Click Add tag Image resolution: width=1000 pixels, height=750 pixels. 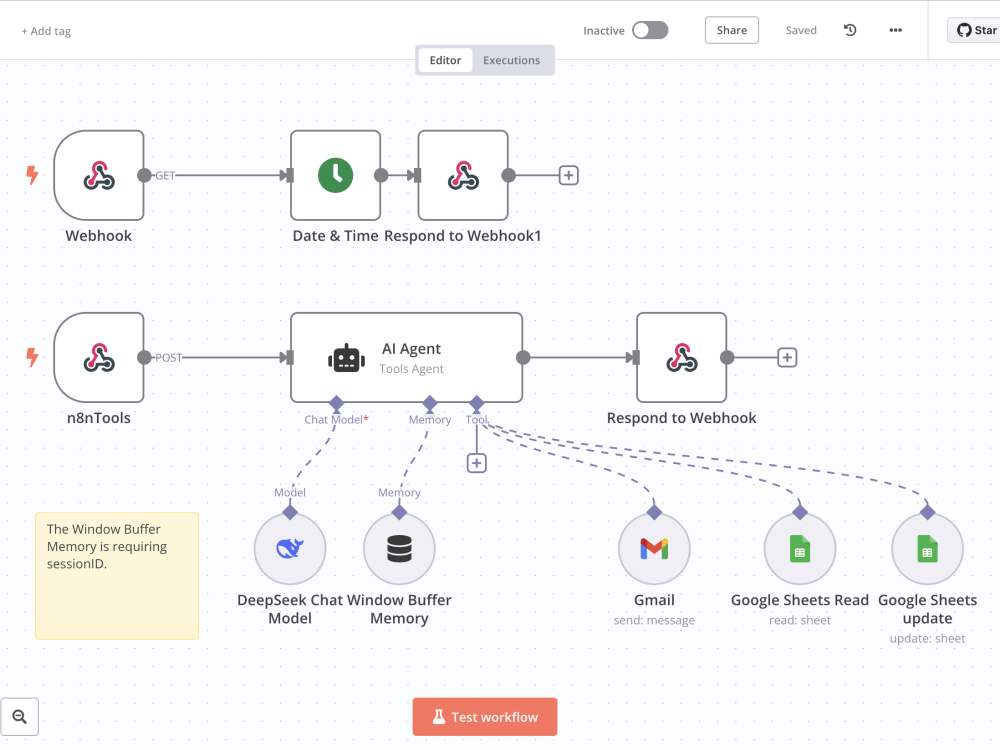46,31
